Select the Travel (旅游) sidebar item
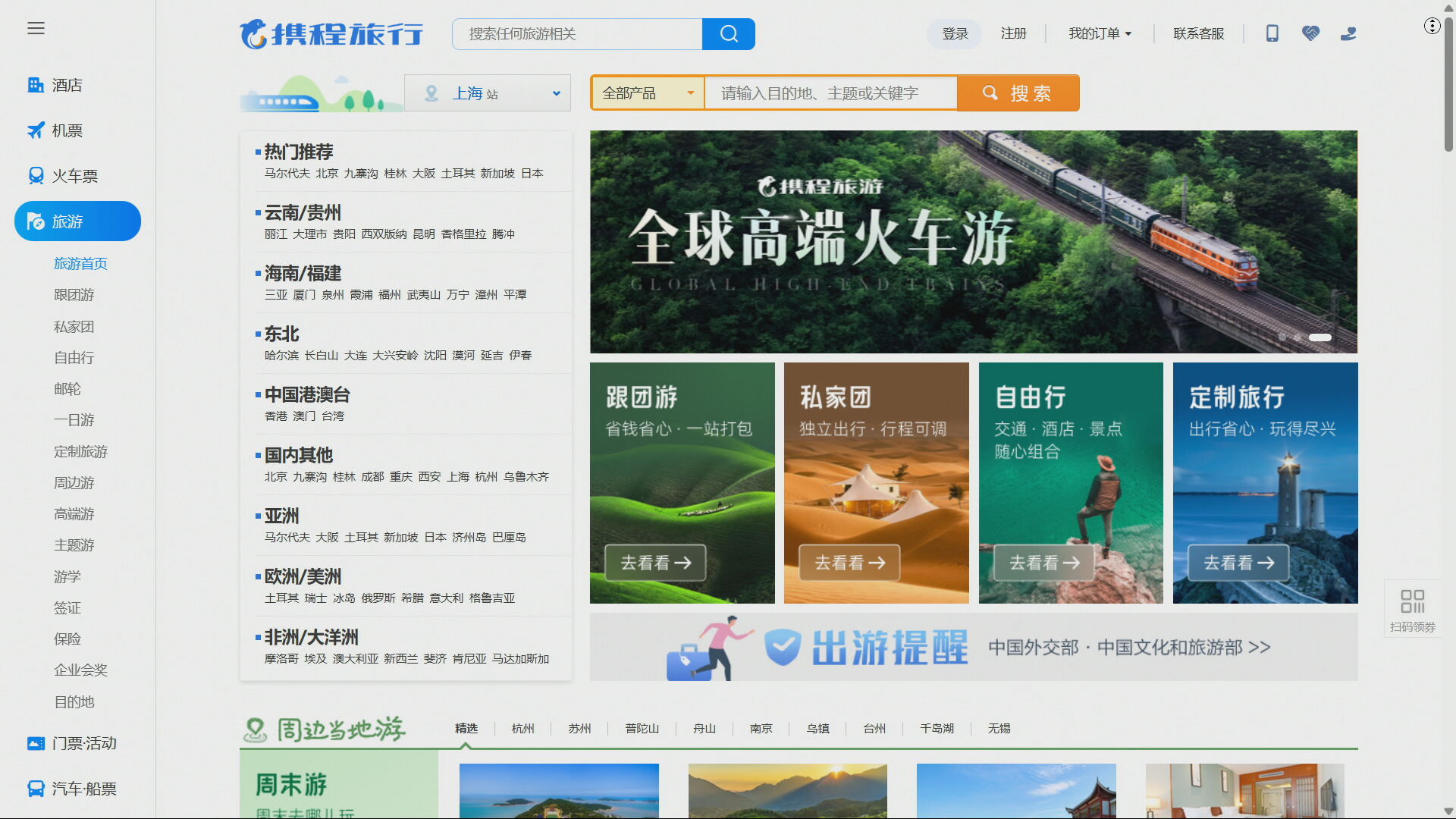The image size is (1456, 819). pos(77,221)
